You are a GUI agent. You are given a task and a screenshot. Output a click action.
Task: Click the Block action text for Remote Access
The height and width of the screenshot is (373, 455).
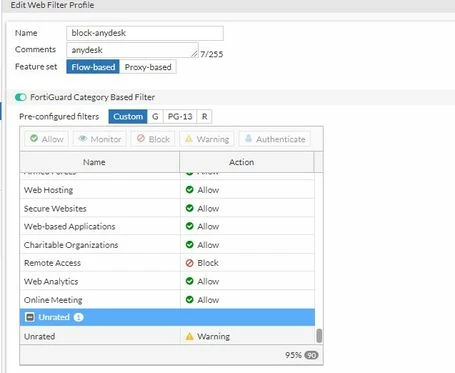(x=208, y=263)
